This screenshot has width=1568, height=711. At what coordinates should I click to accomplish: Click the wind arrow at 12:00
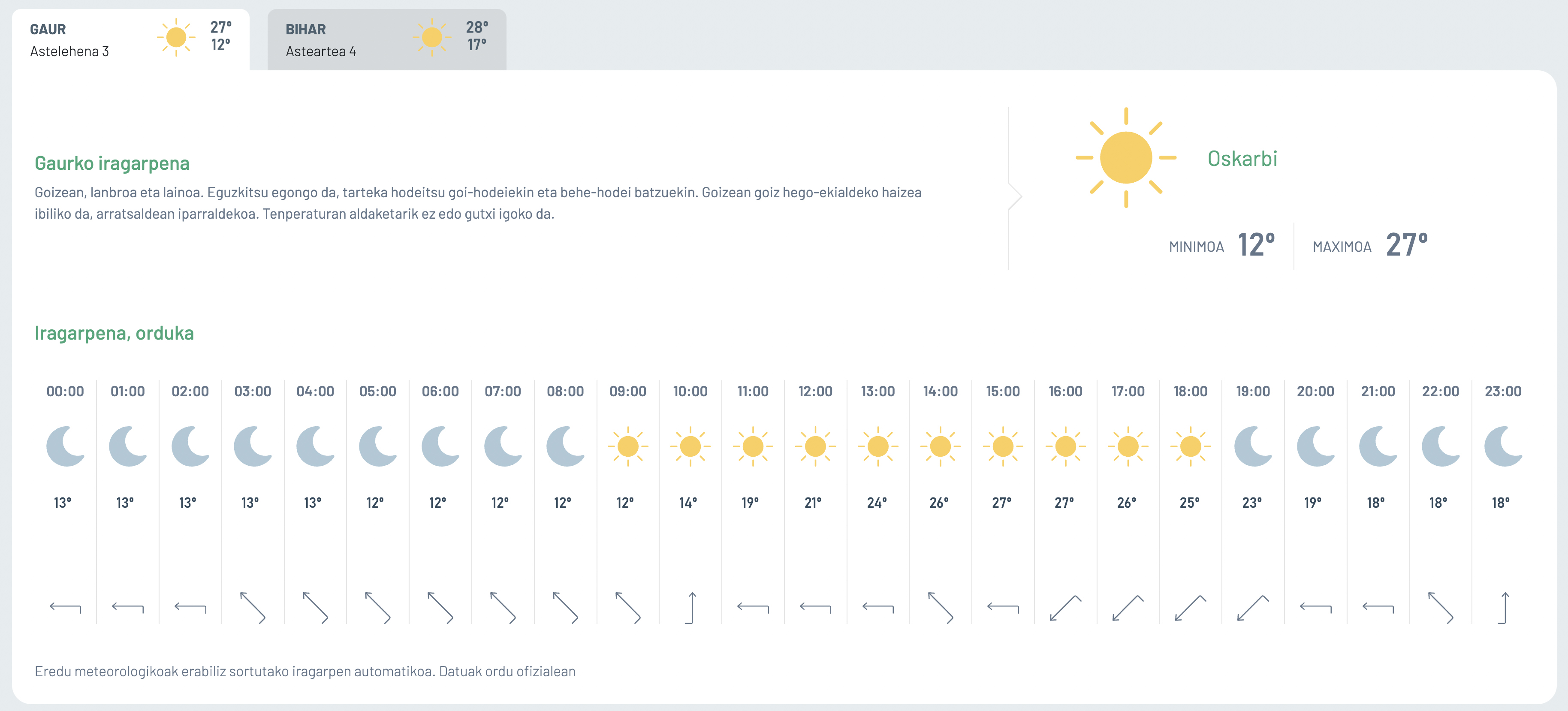pyautogui.click(x=815, y=608)
